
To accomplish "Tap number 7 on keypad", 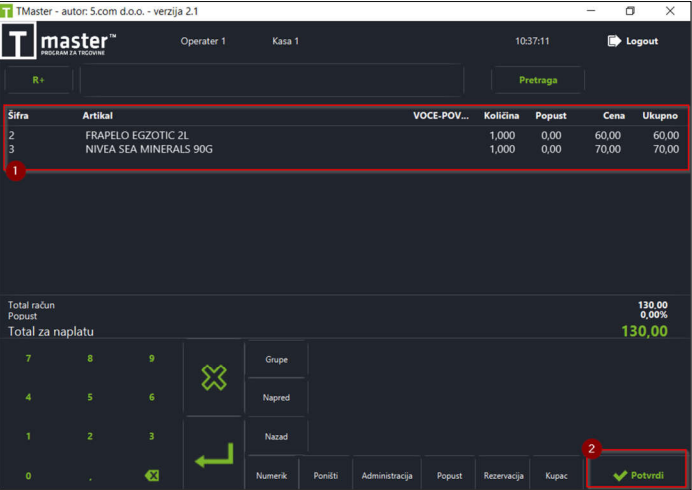I will 28,358.
